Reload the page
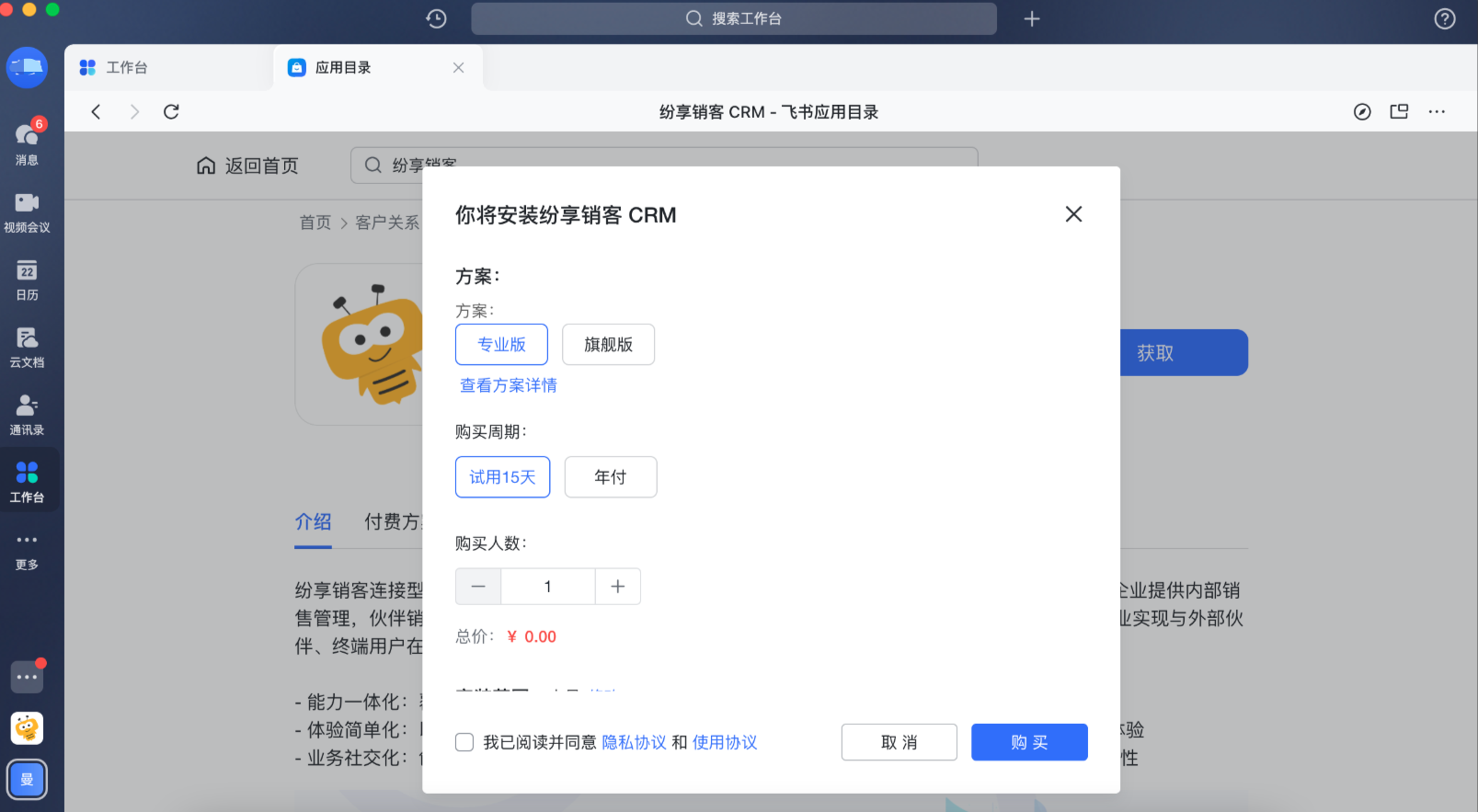Image resolution: width=1478 pixels, height=812 pixels. click(x=171, y=111)
